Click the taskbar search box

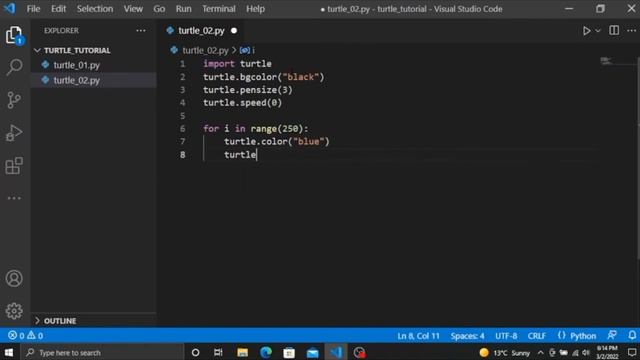coord(102,352)
